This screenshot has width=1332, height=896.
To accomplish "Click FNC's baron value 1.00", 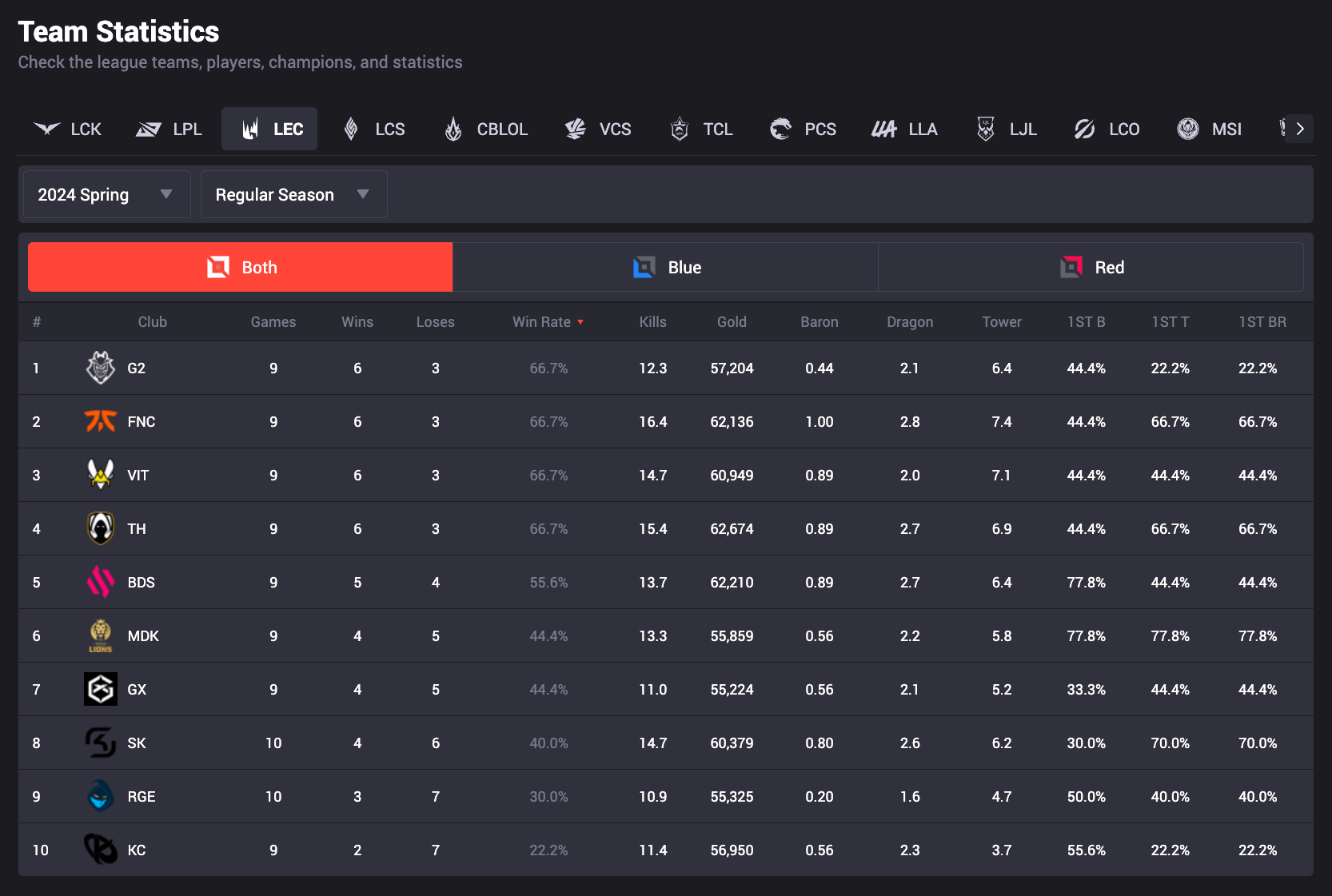I will [x=820, y=421].
